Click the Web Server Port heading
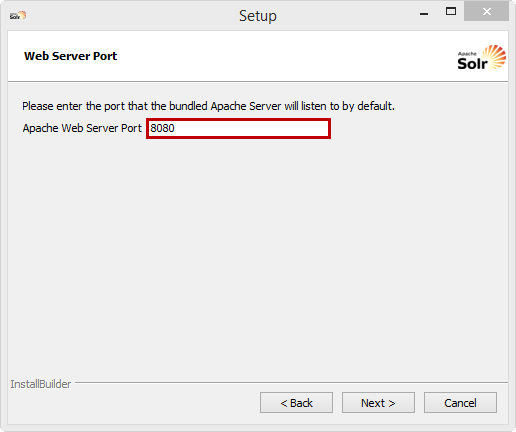 point(70,56)
